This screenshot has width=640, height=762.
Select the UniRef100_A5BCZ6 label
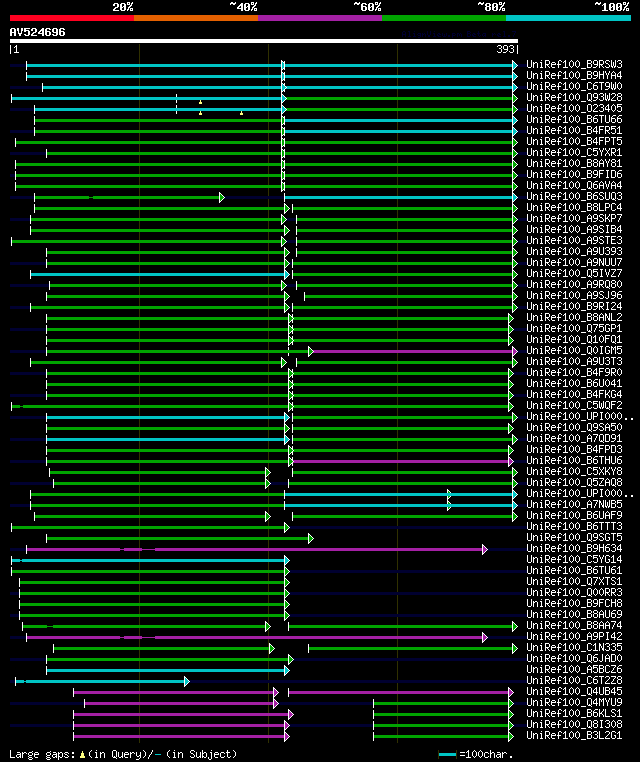click(574, 669)
